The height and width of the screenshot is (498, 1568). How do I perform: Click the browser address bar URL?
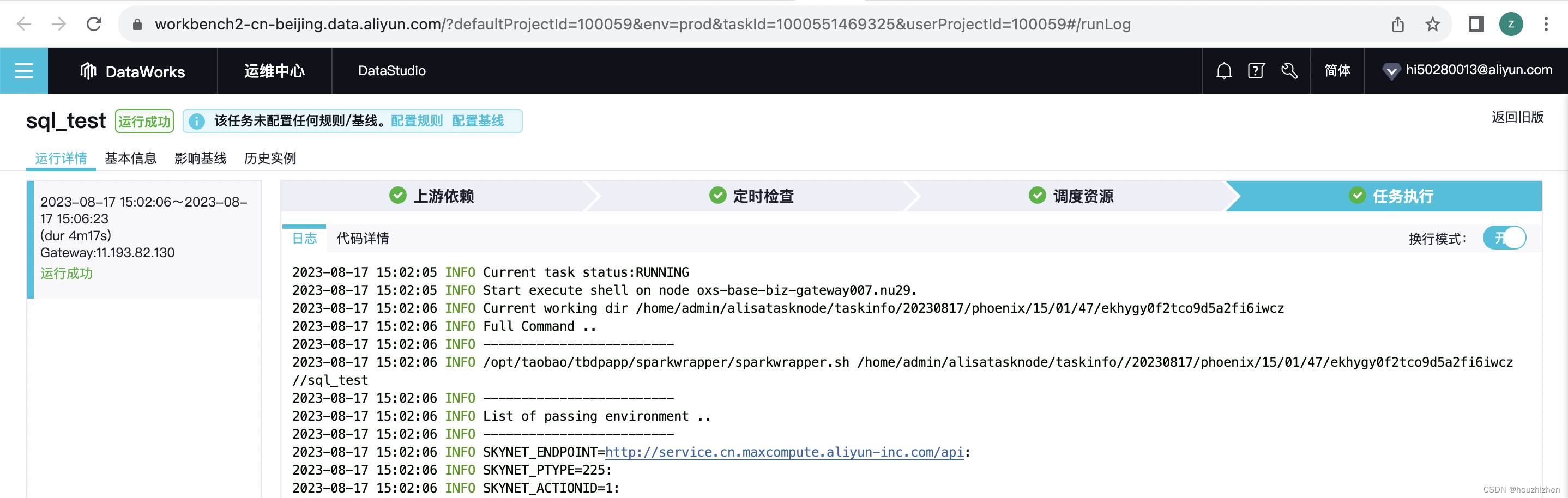pos(642,25)
